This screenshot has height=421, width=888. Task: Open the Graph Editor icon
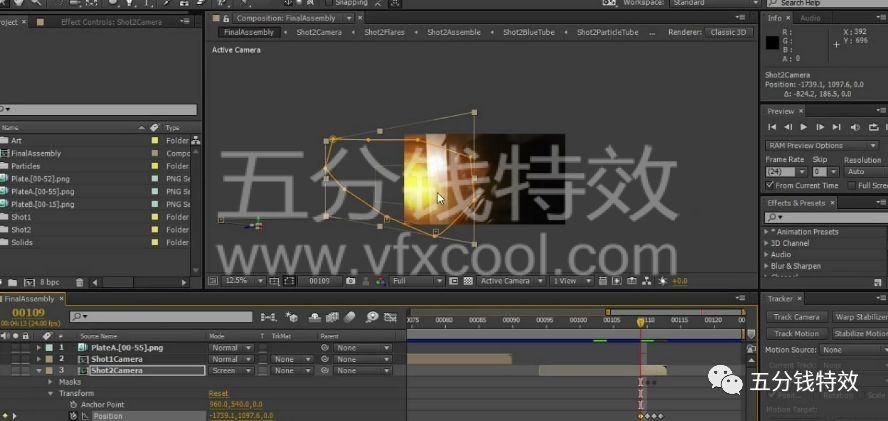tap(390, 317)
